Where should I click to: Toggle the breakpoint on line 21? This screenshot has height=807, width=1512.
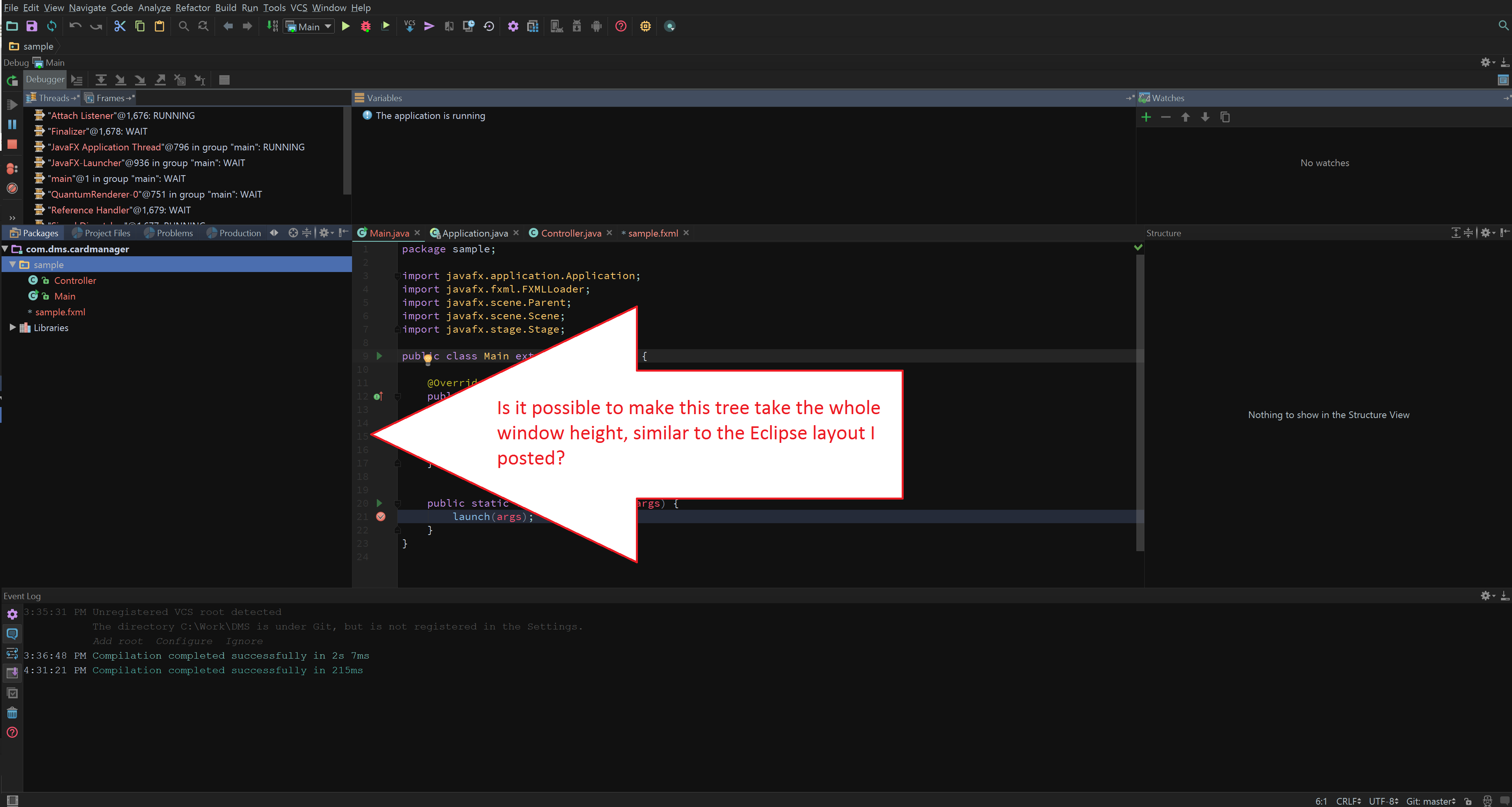pos(381,516)
